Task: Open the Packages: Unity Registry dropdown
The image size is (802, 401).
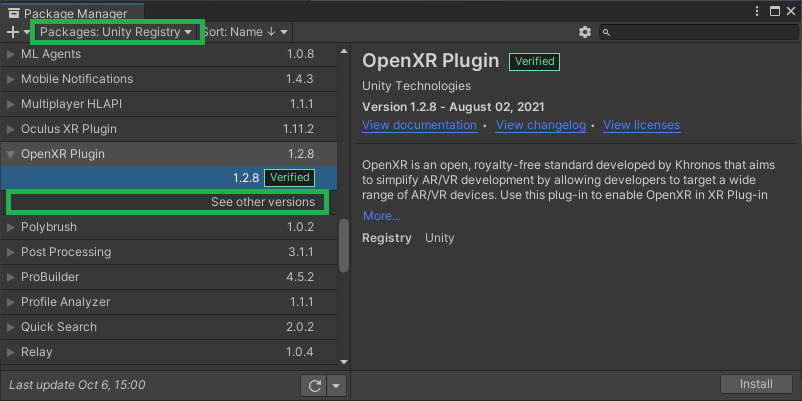Action: pyautogui.click(x=116, y=32)
